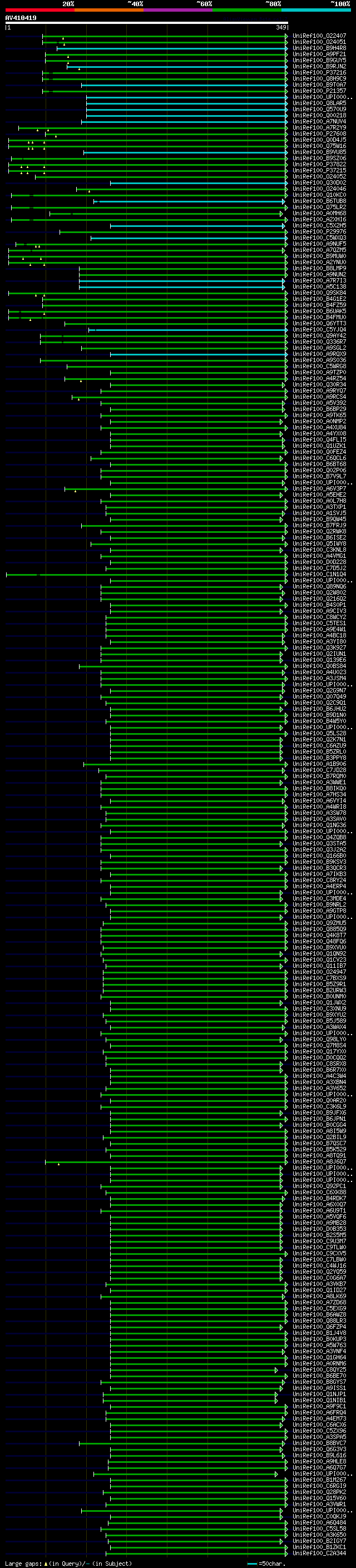Select hit label UniRef100_Q75LR2

(x=319, y=207)
